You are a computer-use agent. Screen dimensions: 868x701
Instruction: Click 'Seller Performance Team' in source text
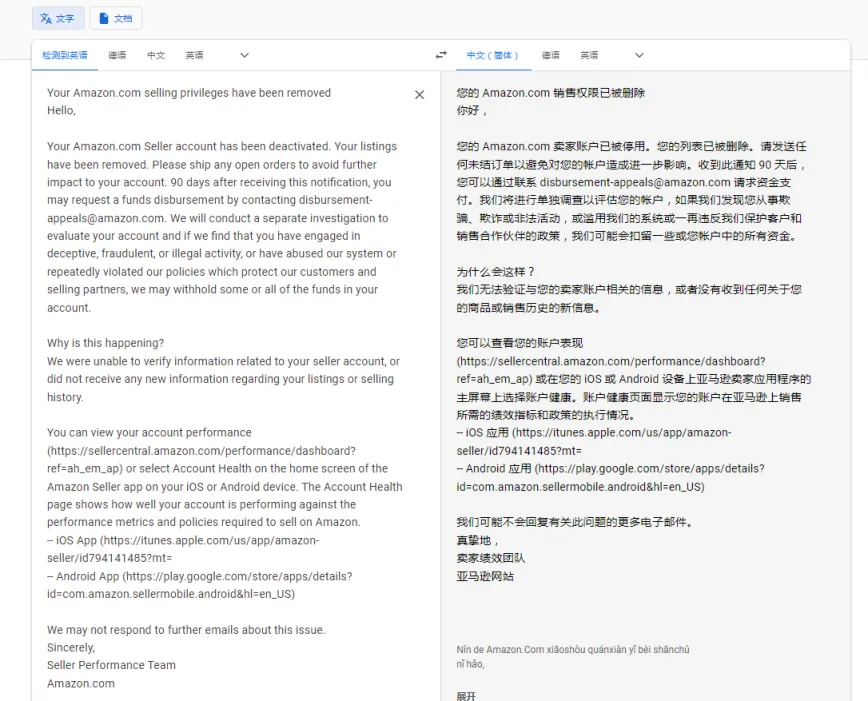111,665
